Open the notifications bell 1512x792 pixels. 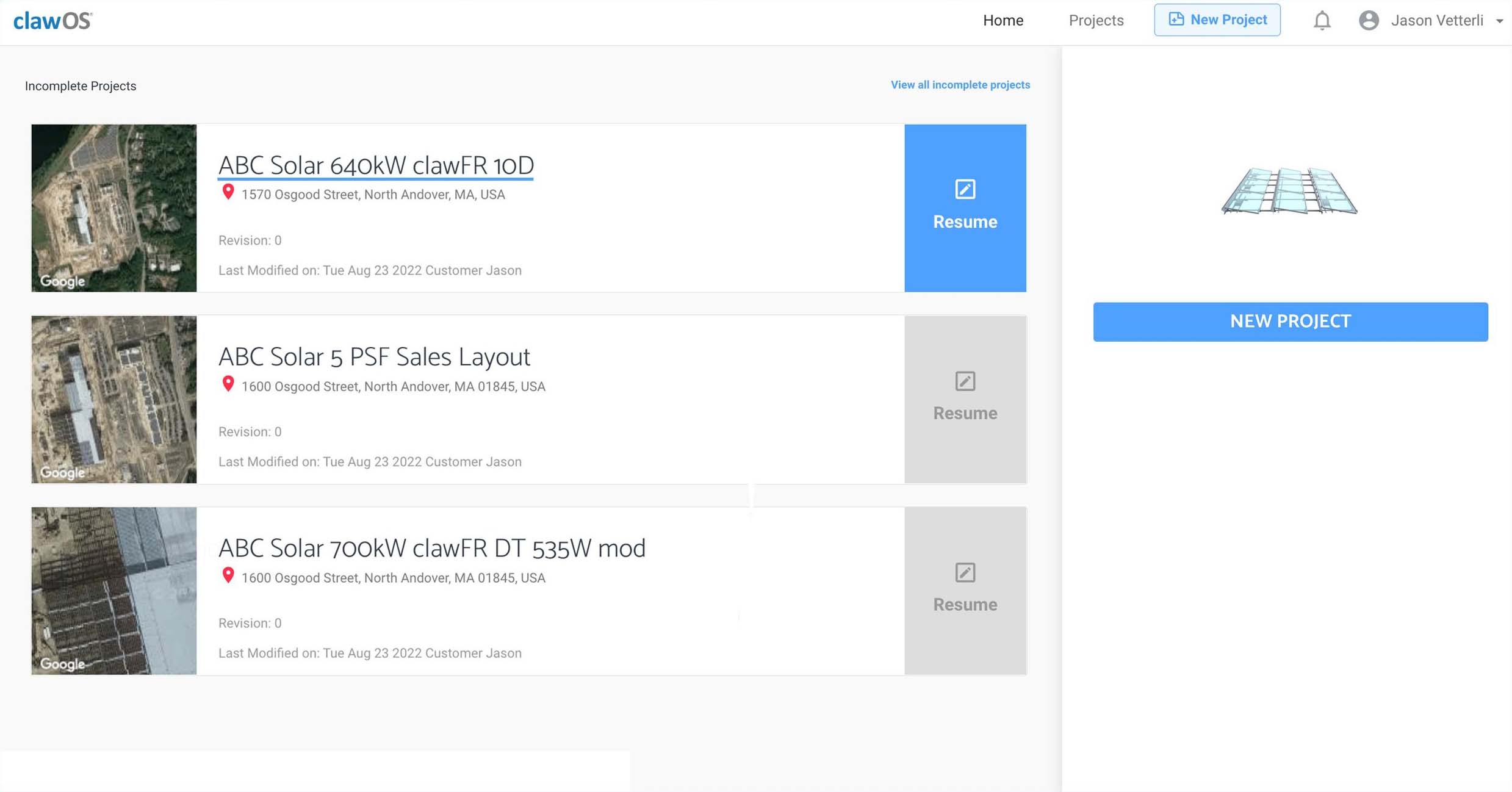1322,21
